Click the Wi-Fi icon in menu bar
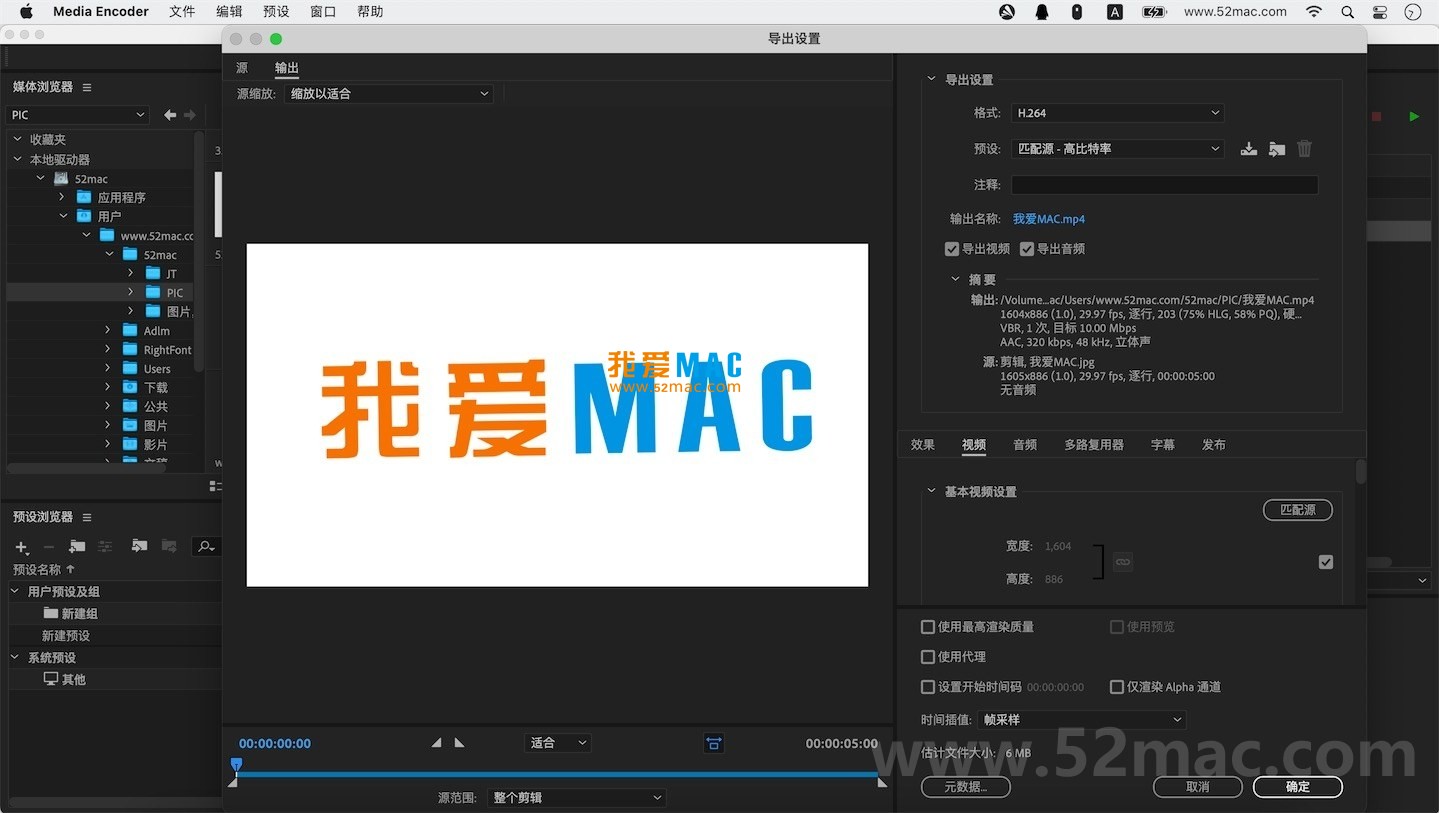 click(1314, 12)
